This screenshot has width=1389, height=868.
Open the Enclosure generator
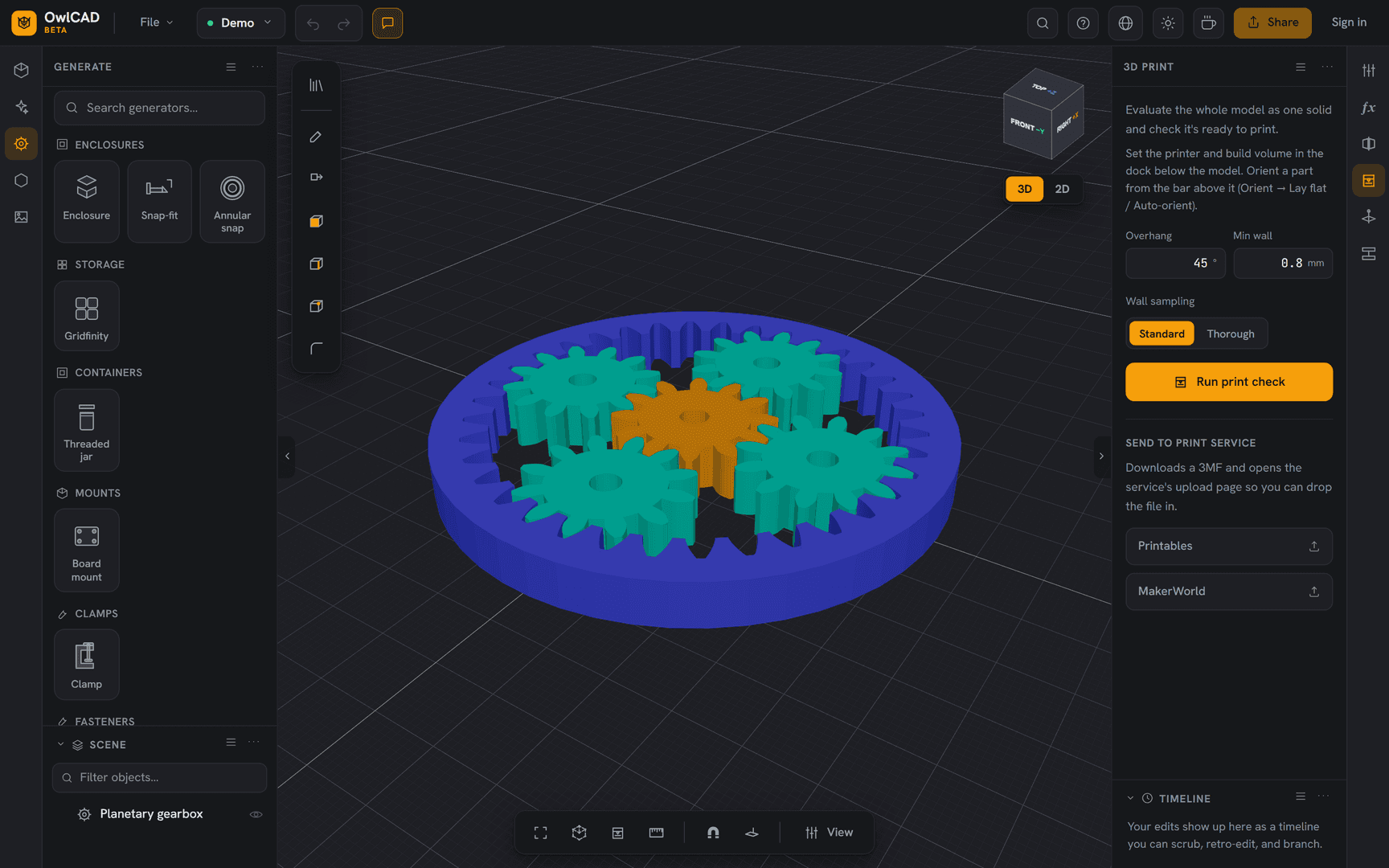(x=87, y=201)
